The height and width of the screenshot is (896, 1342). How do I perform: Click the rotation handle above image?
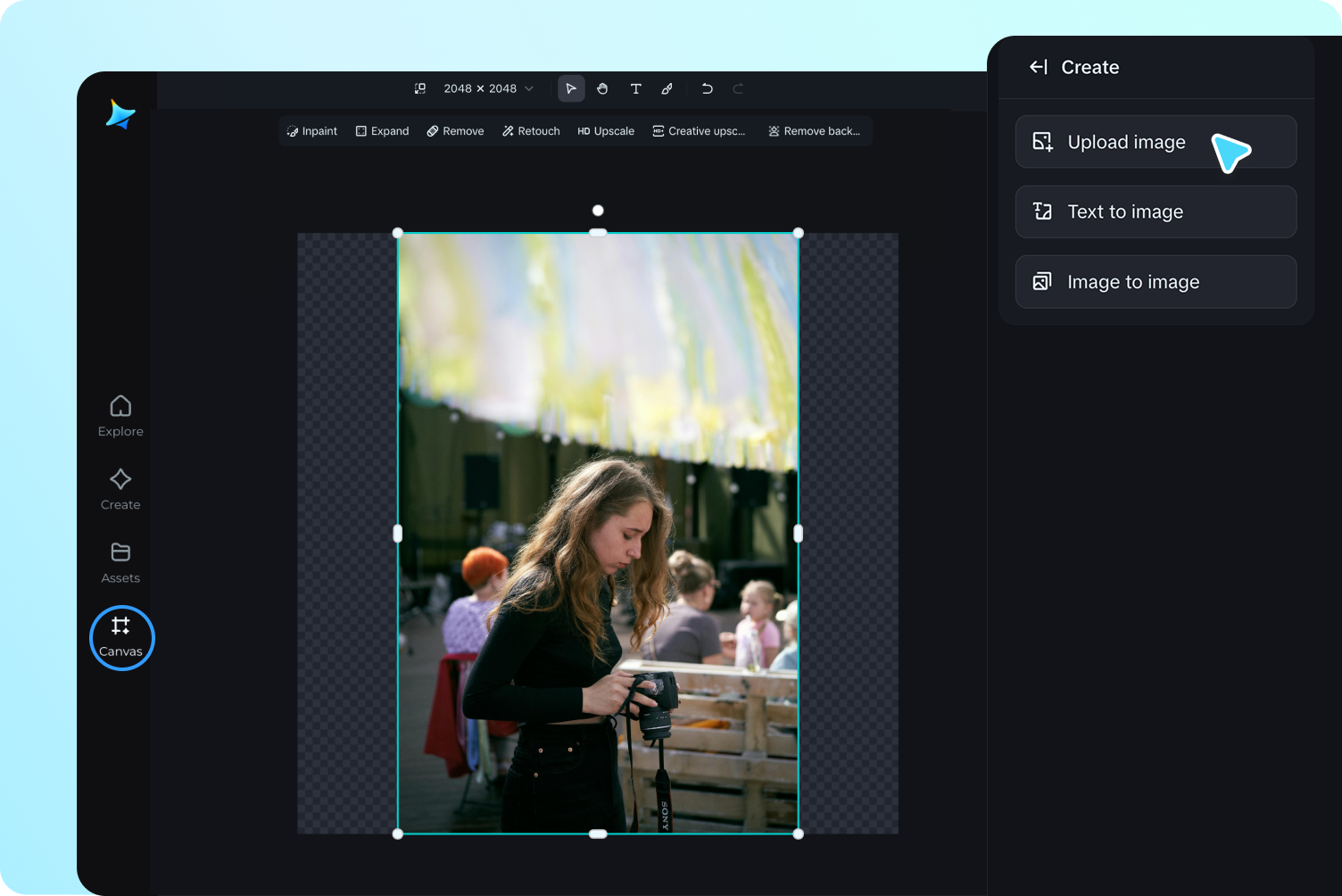[598, 211]
